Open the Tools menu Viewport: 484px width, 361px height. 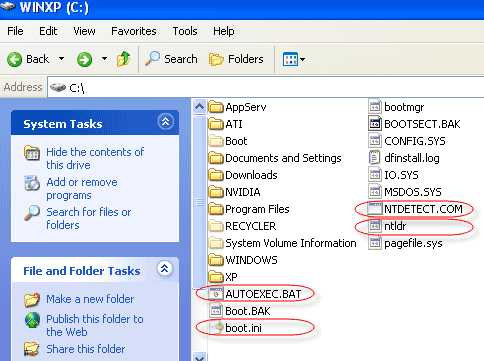coord(185,31)
